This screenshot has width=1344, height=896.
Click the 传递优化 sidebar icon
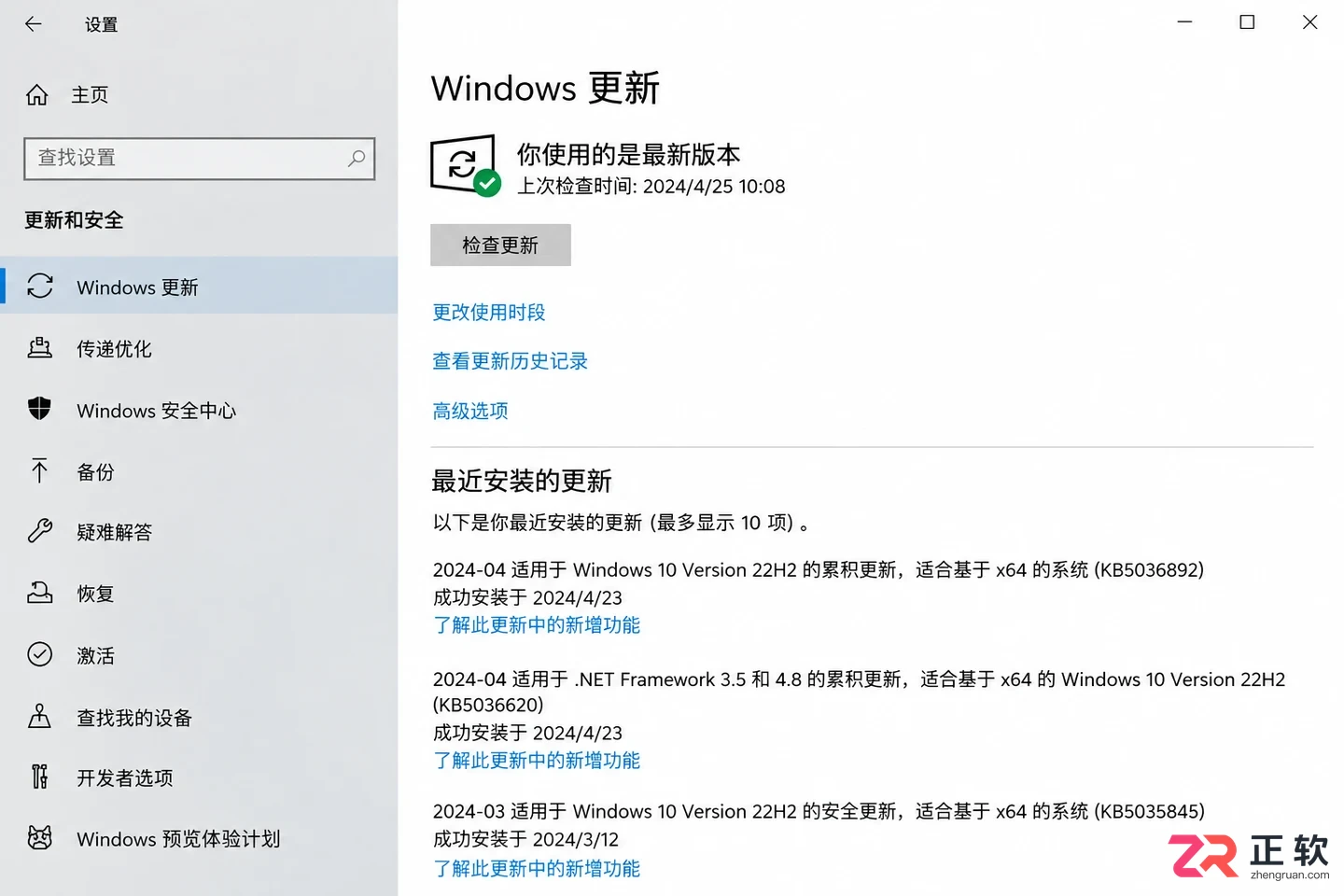40,348
